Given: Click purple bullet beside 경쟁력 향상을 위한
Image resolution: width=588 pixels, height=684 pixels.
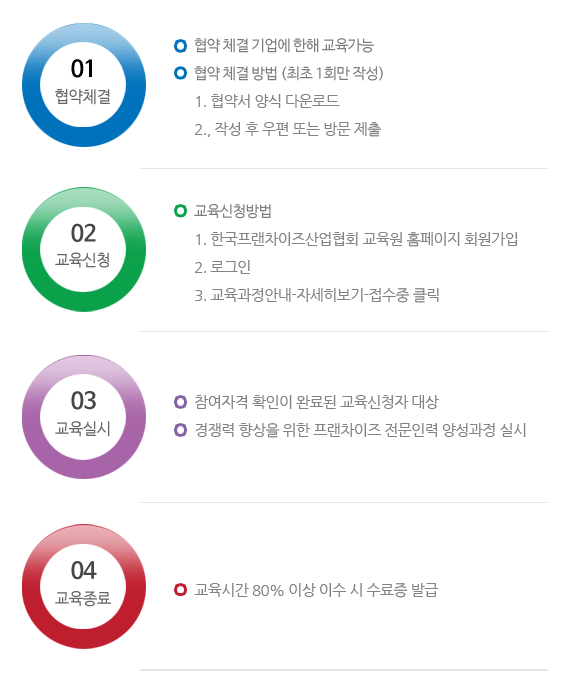Looking at the screenshot, I should (180, 430).
